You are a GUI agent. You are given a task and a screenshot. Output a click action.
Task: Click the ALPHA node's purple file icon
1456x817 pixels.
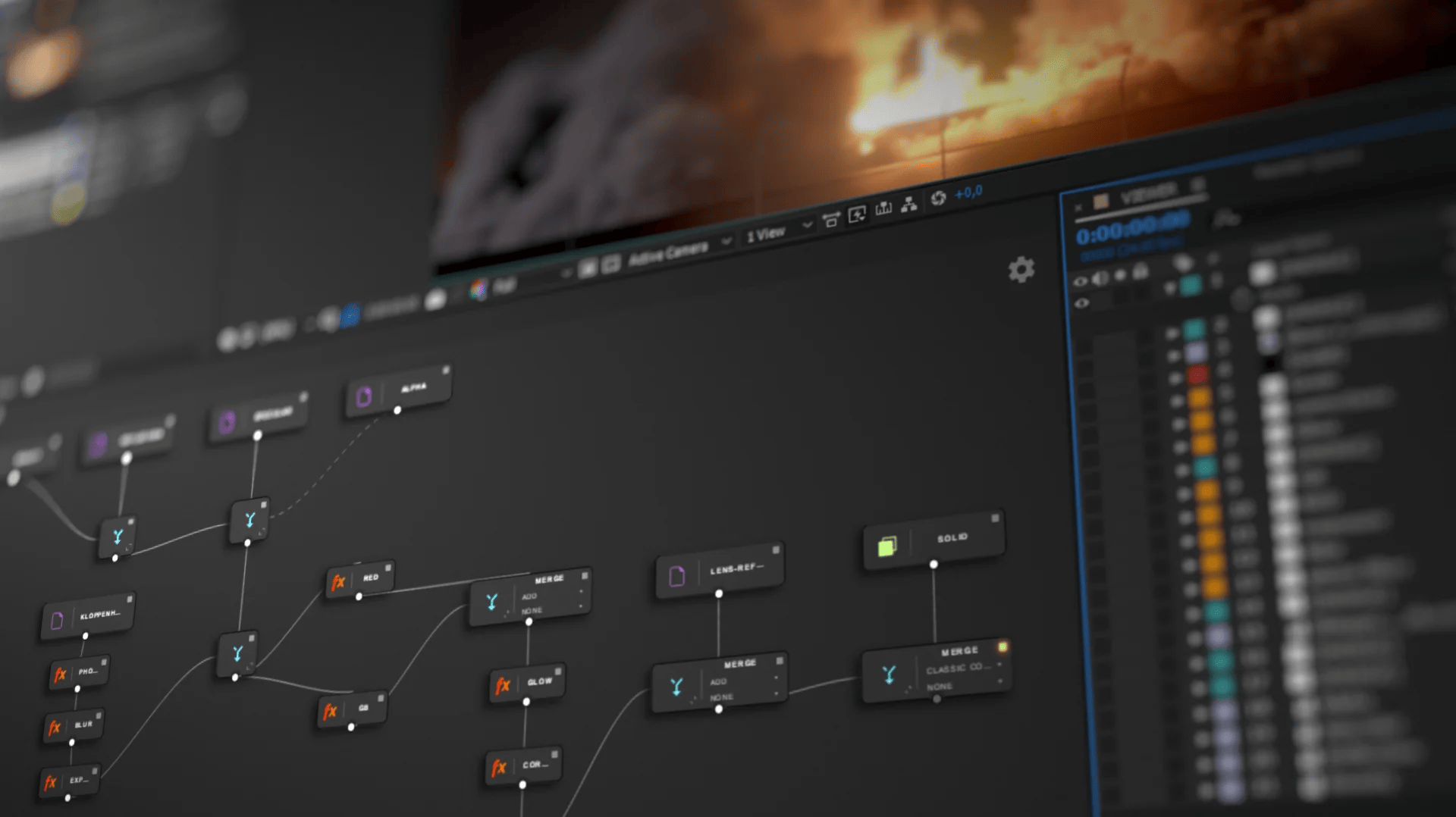(364, 396)
